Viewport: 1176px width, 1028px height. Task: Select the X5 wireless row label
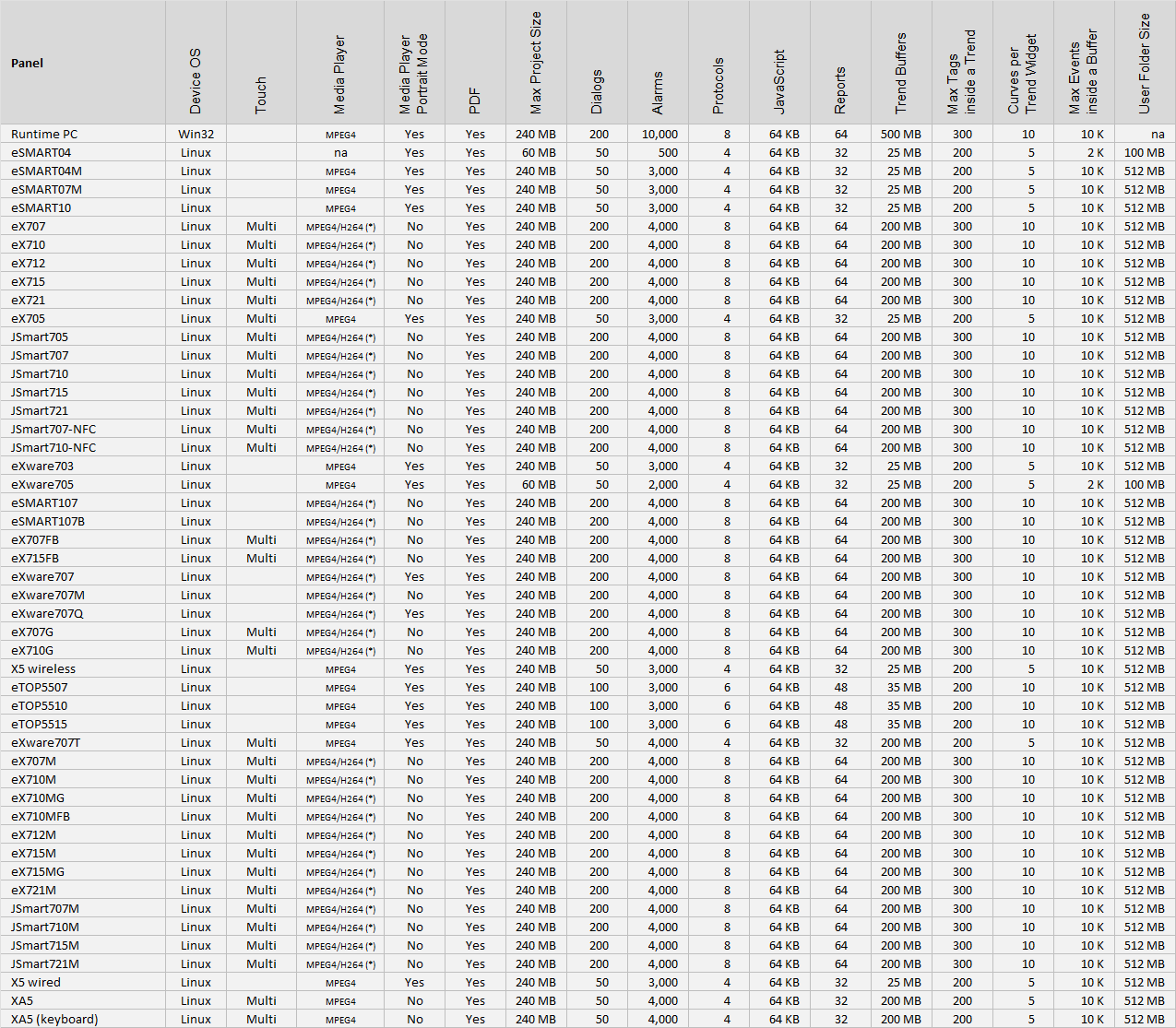click(43, 668)
